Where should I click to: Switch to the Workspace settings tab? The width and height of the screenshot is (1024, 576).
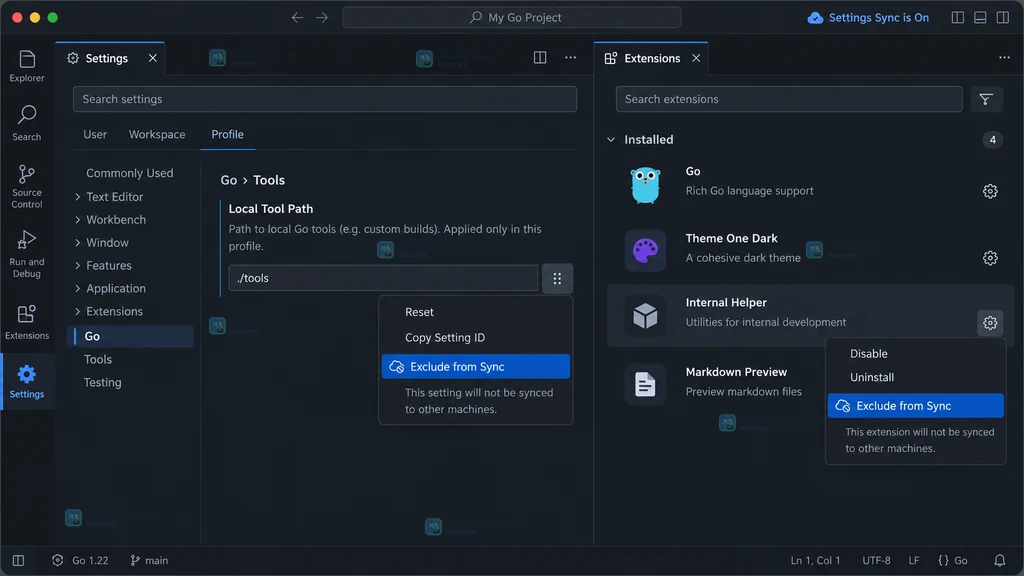[x=157, y=134]
